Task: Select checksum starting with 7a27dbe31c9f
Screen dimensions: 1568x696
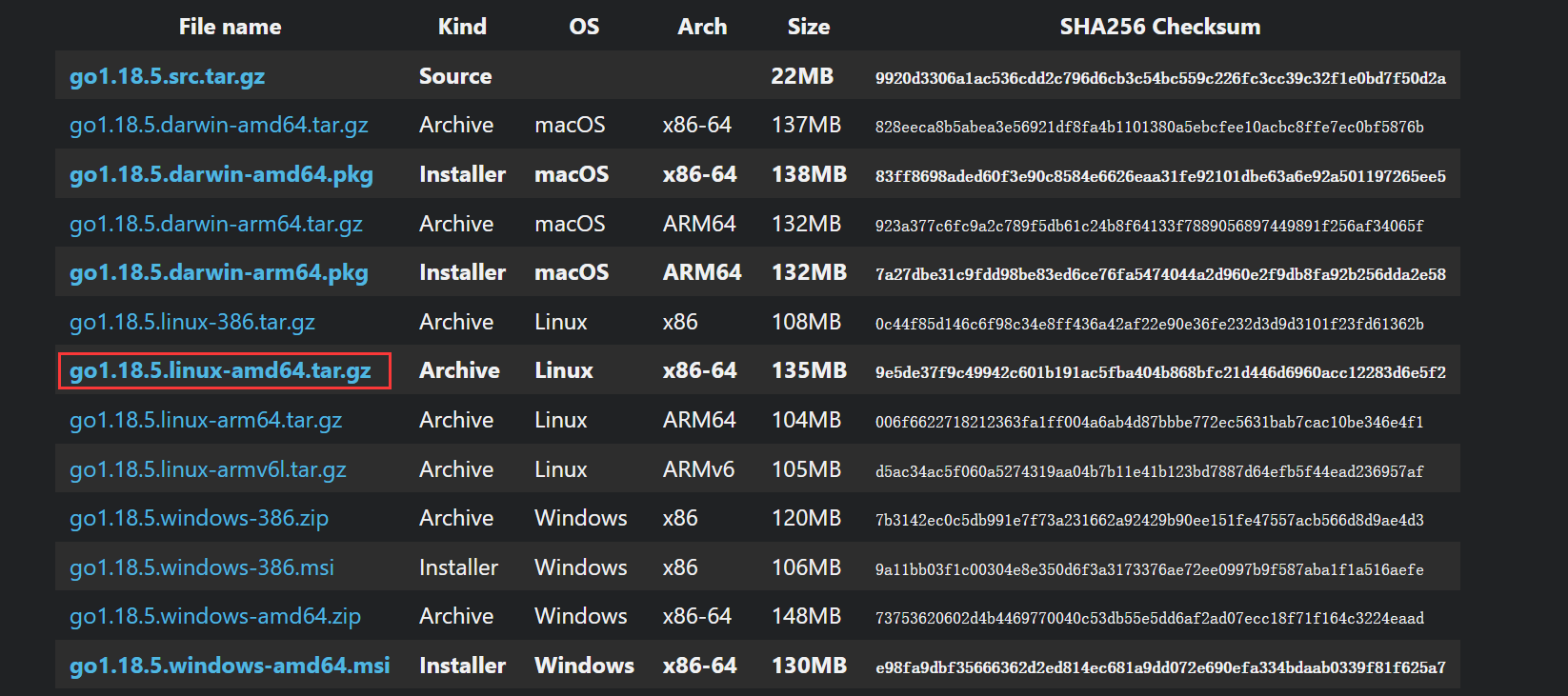Action: pyautogui.click(x=1160, y=274)
